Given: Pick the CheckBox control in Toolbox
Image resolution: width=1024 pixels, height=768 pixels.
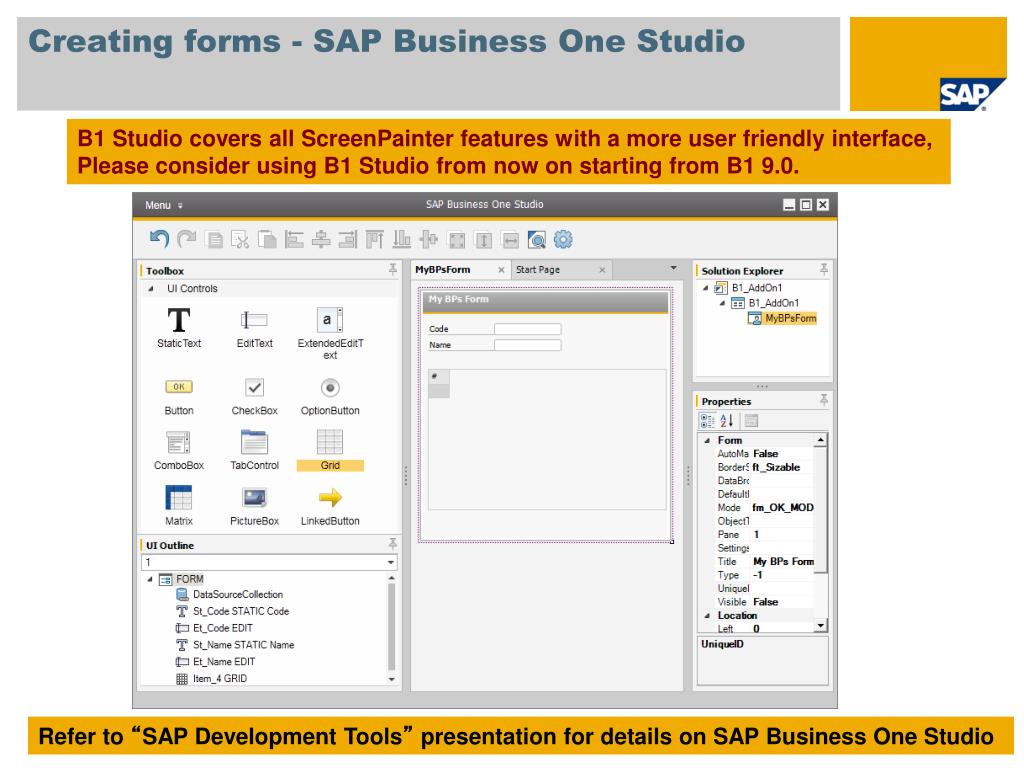Looking at the screenshot, I should coord(254,397).
